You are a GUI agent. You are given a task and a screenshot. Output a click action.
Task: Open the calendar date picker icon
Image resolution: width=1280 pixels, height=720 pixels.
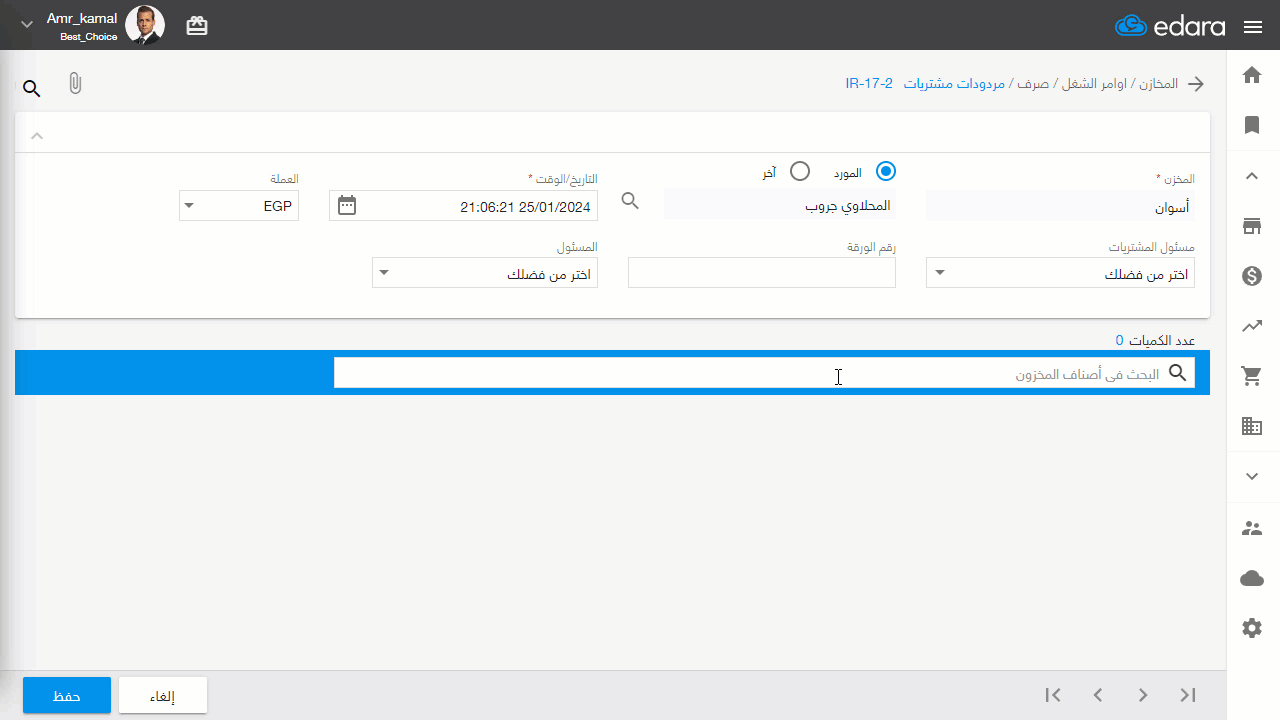[x=347, y=206]
